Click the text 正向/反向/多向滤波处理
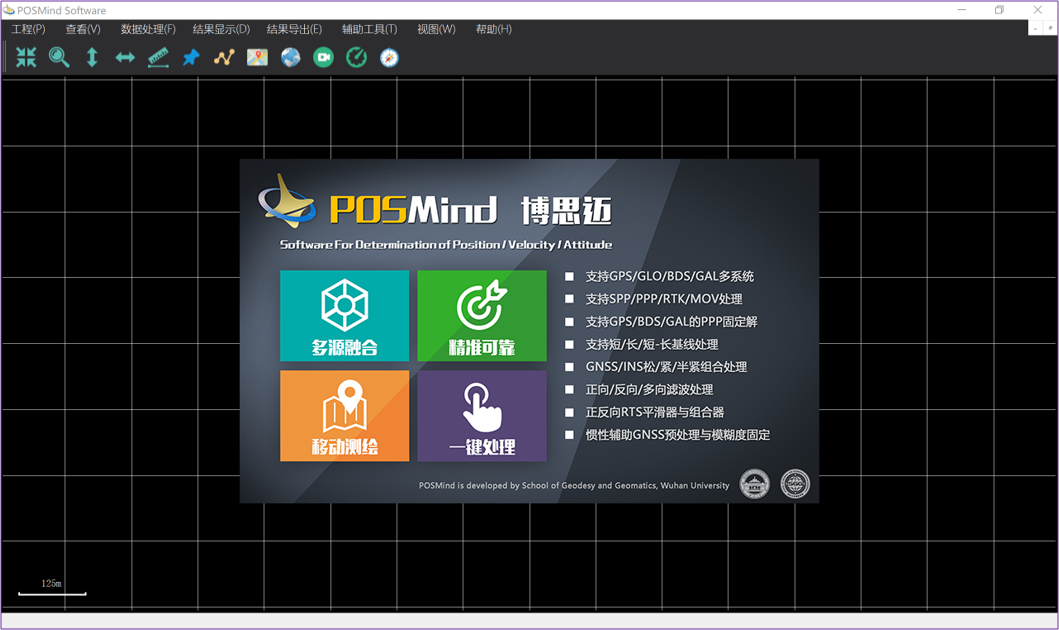The image size is (1059, 630). 649,390
